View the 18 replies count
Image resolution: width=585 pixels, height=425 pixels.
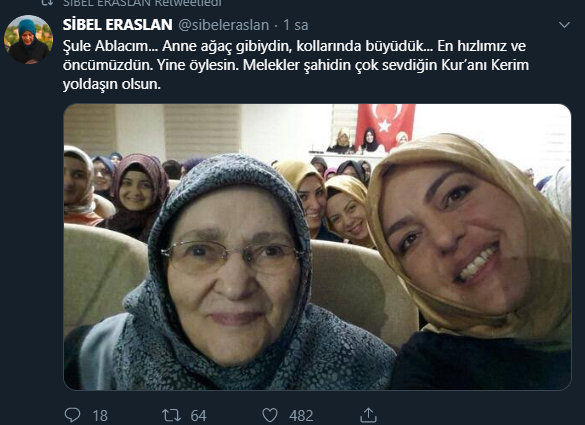[x=100, y=416]
